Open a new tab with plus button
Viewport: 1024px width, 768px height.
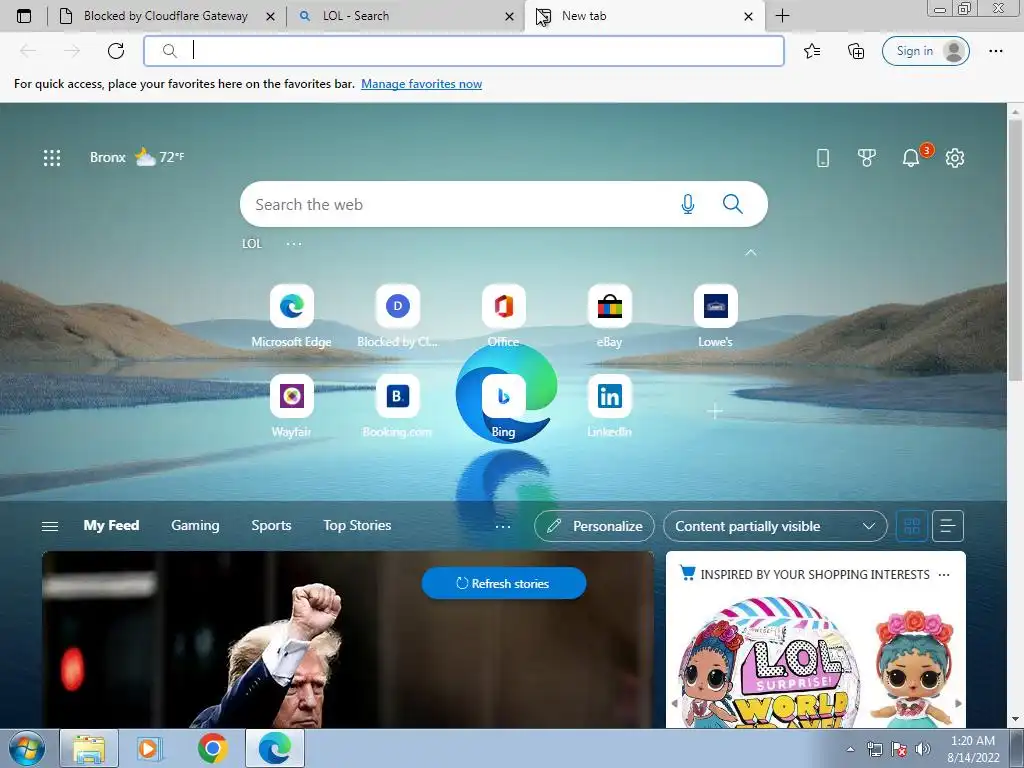pyautogui.click(x=782, y=16)
